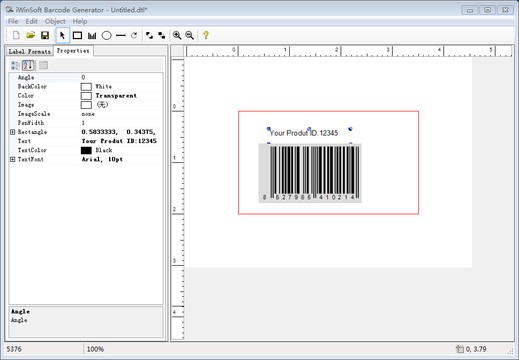Switch property grid to categorized view
Viewport: 519px width, 360px height.
pos(15,65)
